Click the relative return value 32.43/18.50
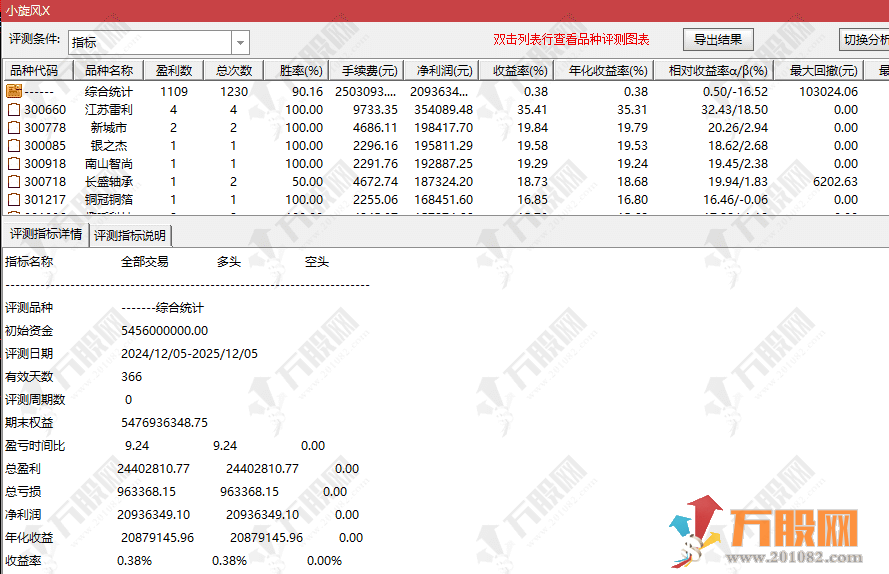 [x=735, y=109]
